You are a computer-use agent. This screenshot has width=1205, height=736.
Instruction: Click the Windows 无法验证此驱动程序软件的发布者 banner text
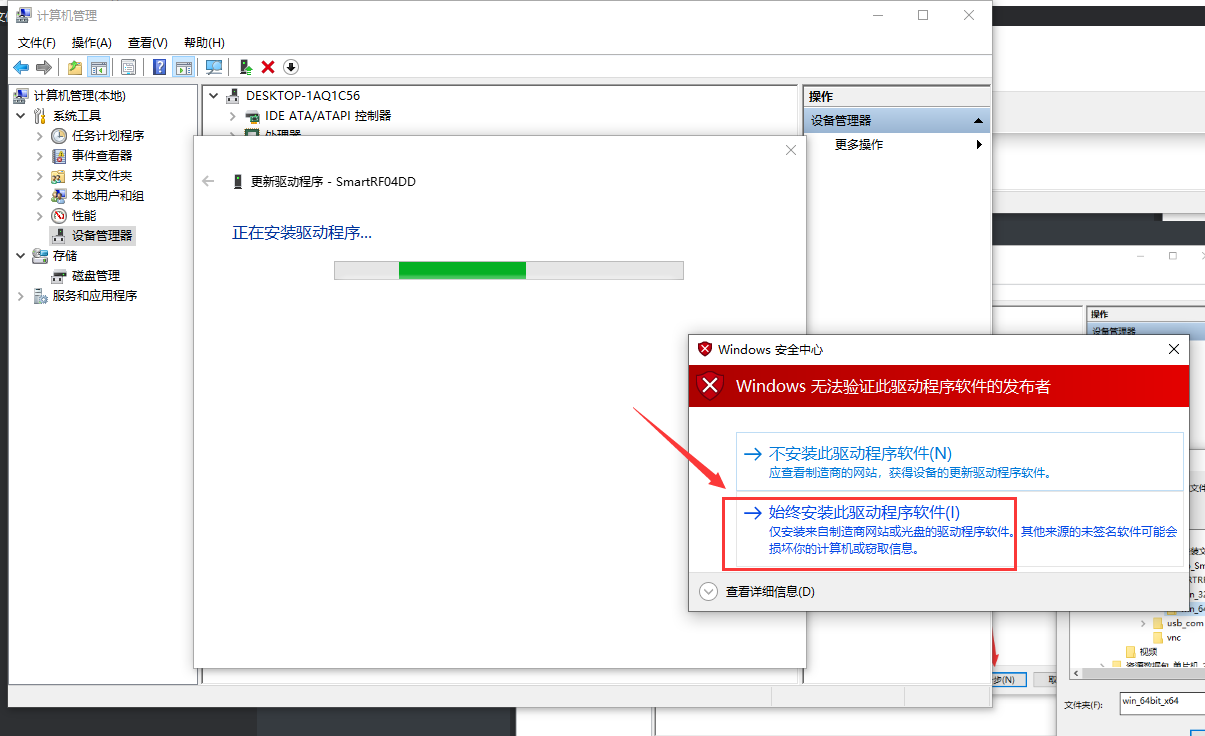pos(893,386)
